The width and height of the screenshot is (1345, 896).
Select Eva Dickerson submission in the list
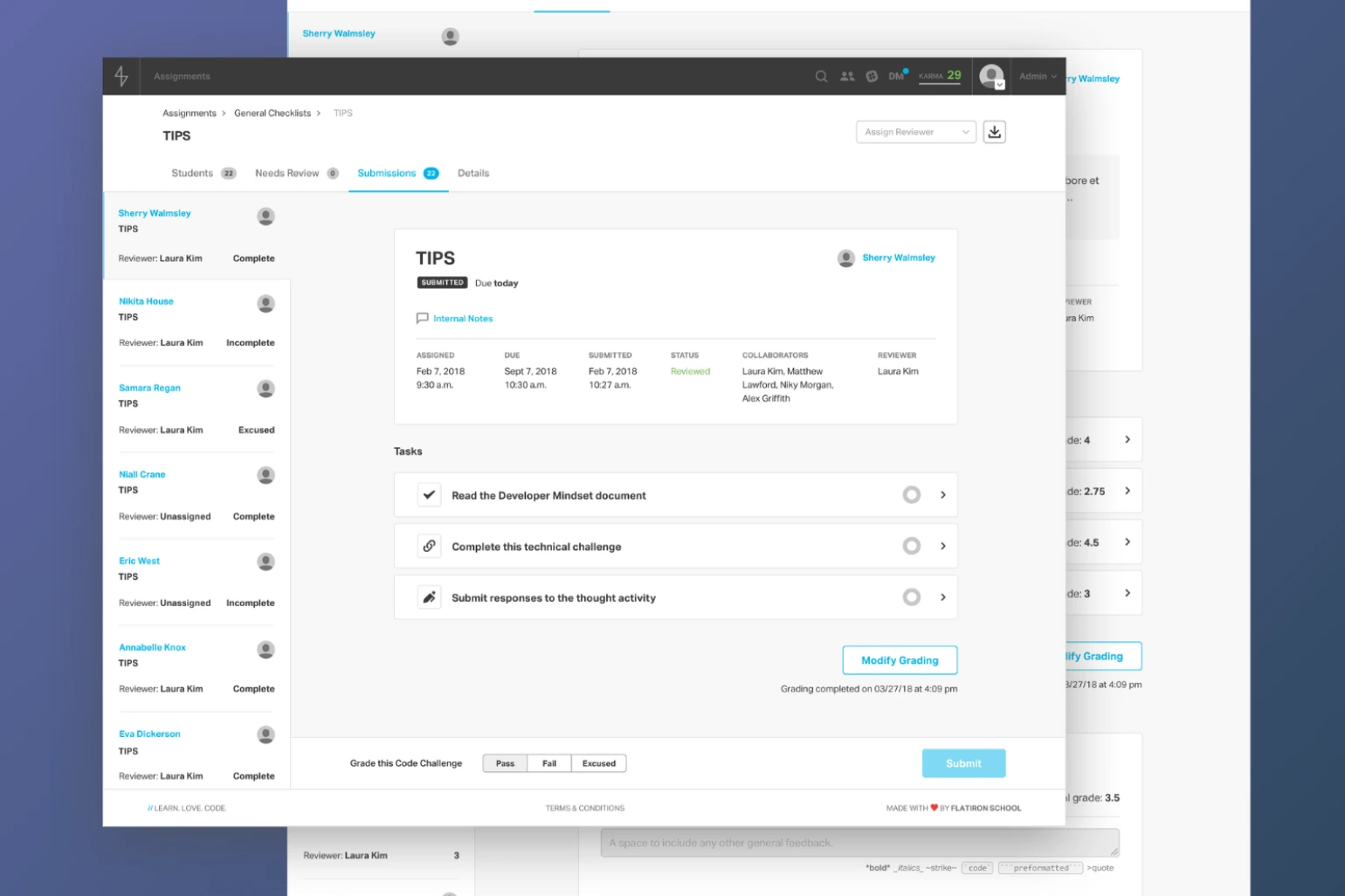pos(197,751)
